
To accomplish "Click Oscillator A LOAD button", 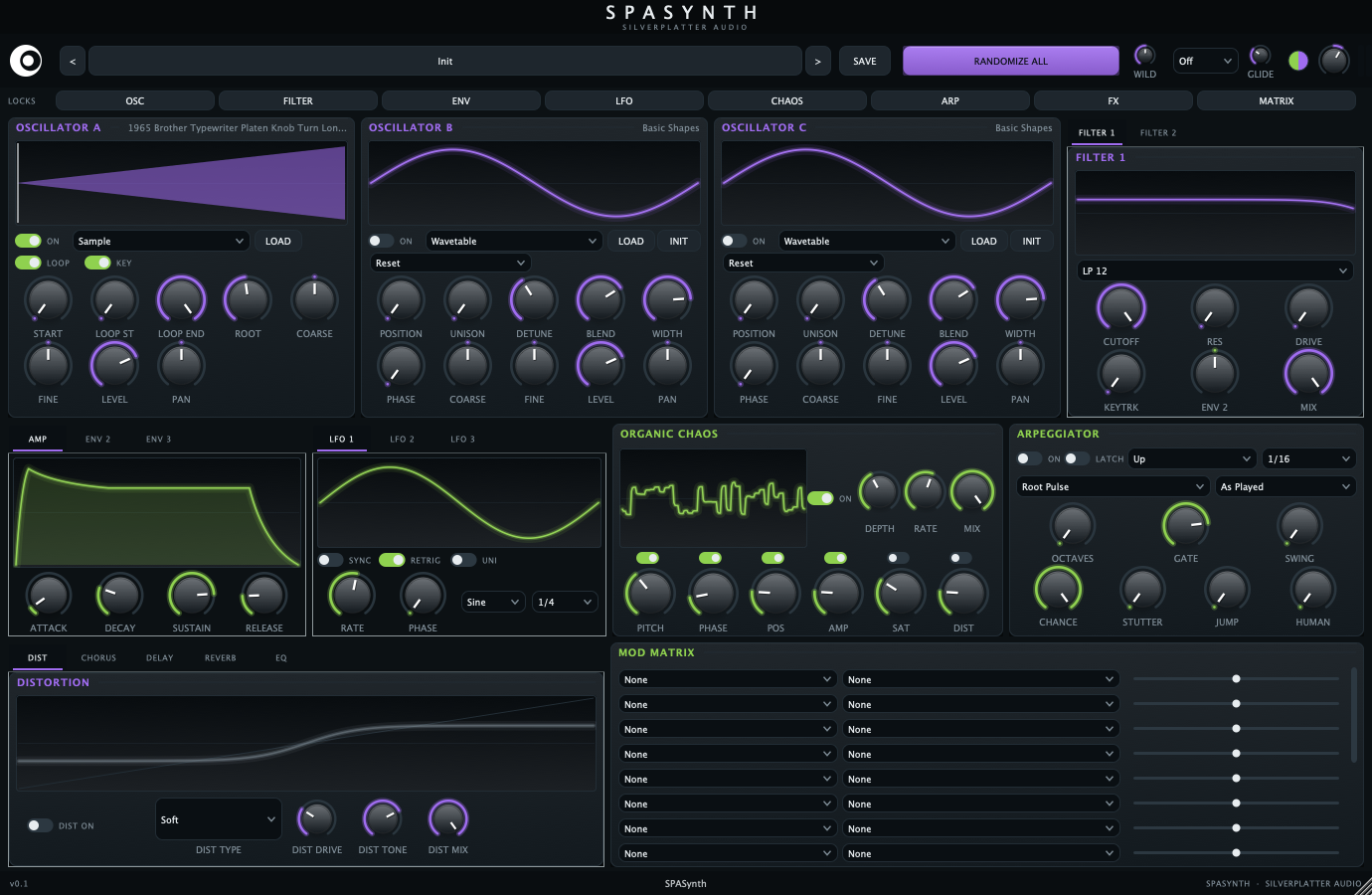I will tap(278, 241).
